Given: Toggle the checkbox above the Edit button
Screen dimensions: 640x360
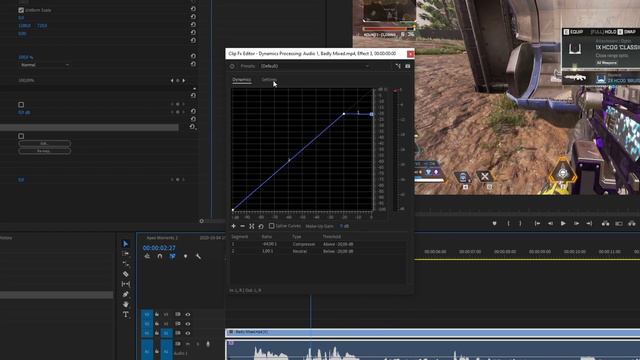Looking at the screenshot, I should (x=21, y=136).
